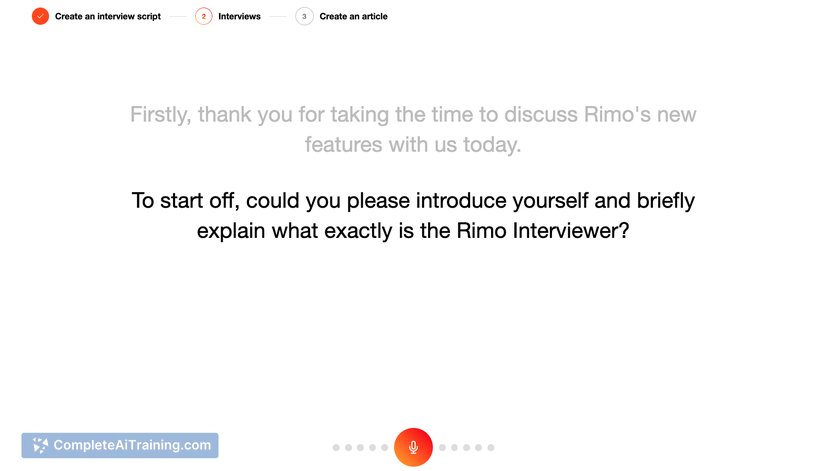Click the middle dot left of the microphone
This screenshot has width=820, height=471.
(360, 447)
